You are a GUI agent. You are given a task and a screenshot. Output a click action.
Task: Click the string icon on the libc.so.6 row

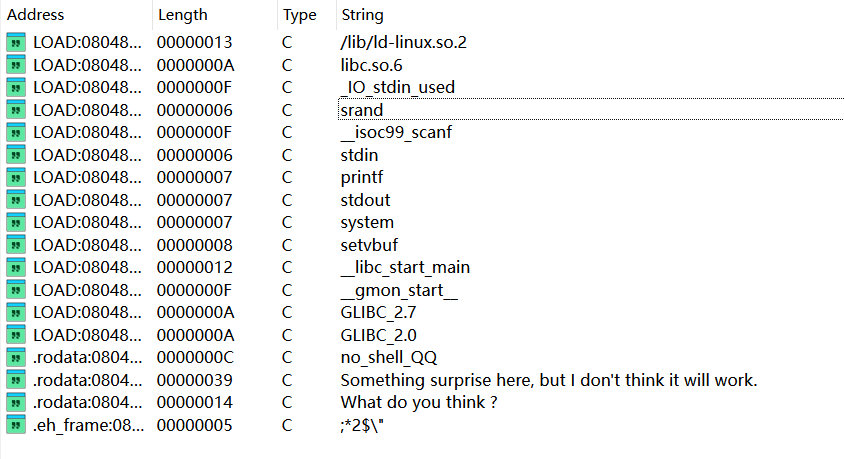click(x=16, y=65)
